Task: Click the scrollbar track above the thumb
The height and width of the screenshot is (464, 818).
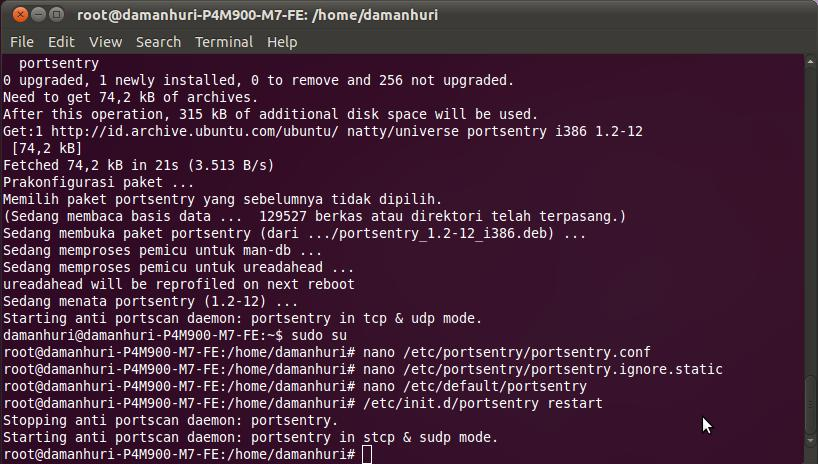Action: [811, 200]
